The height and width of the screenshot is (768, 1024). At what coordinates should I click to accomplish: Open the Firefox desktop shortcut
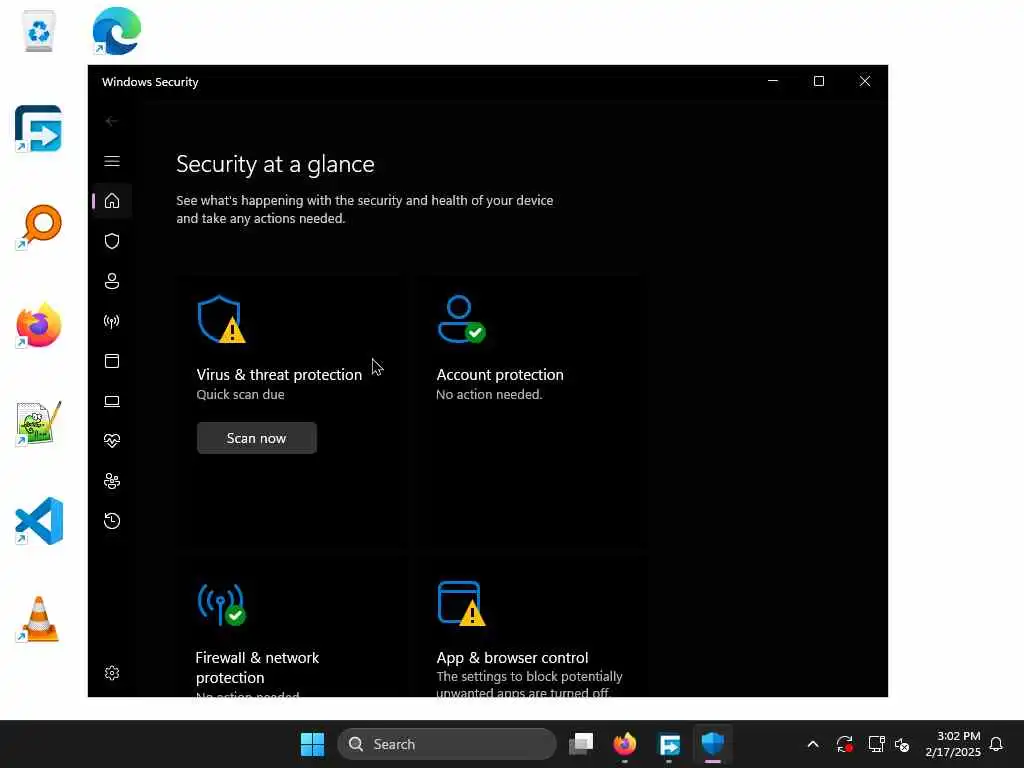(39, 325)
